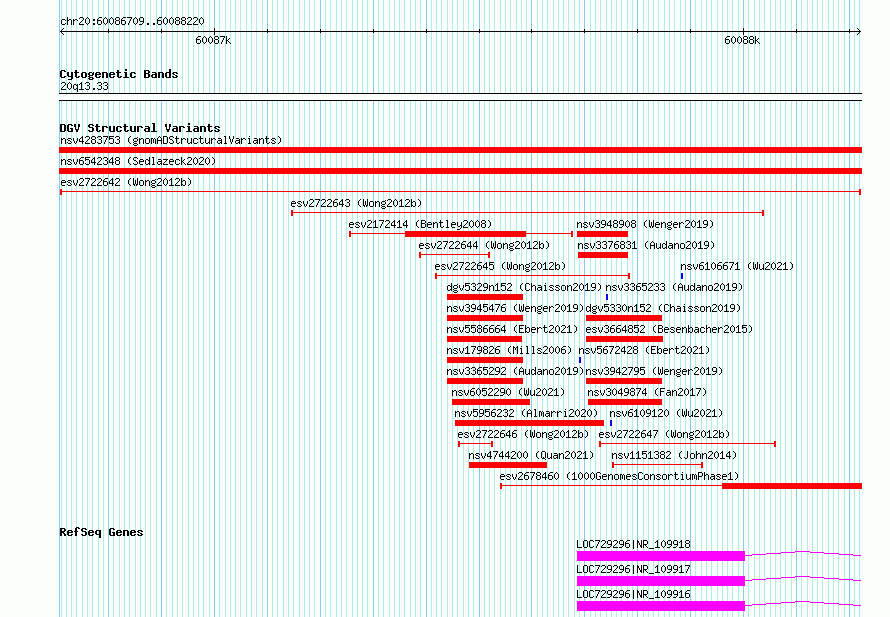Click the thick red end of esv2678460
The image size is (890, 617).
[792, 486]
